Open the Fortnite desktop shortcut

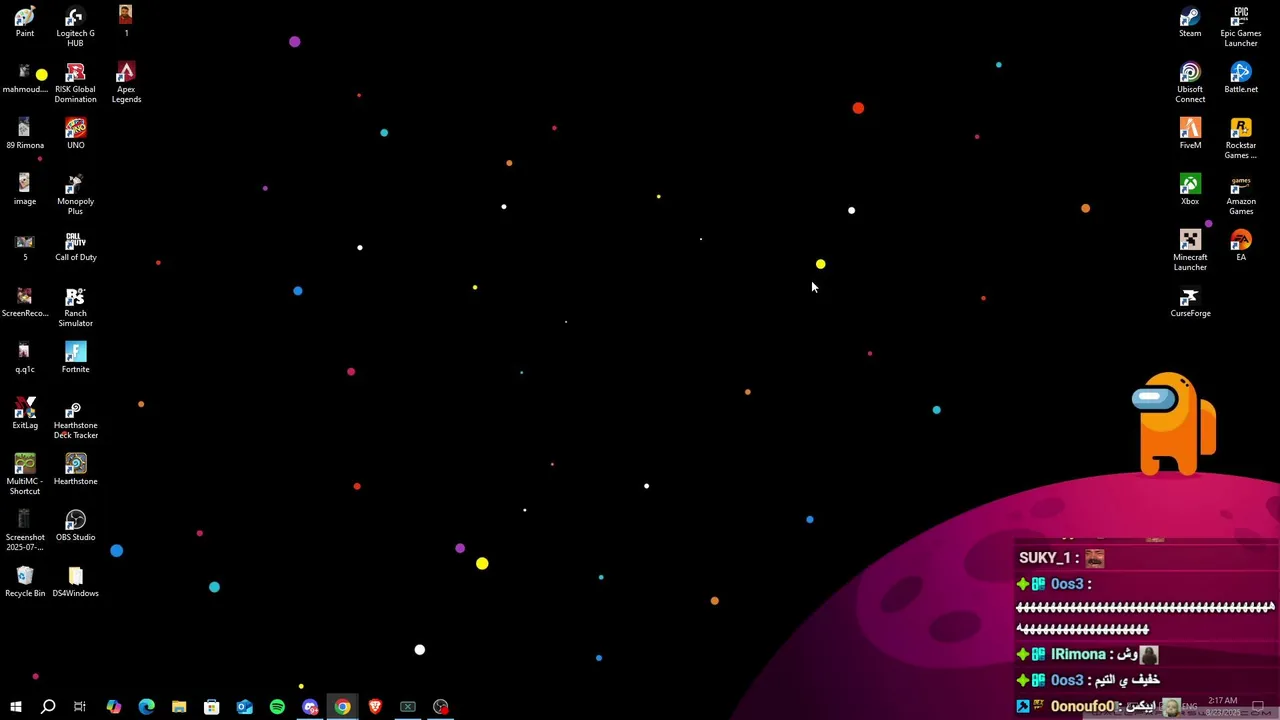(75, 358)
